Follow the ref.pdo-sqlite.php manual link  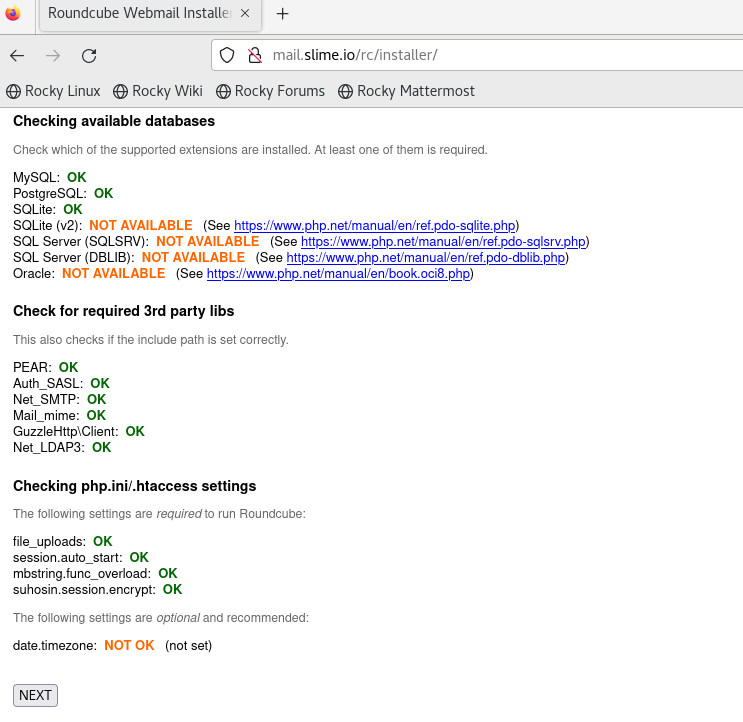point(375,226)
